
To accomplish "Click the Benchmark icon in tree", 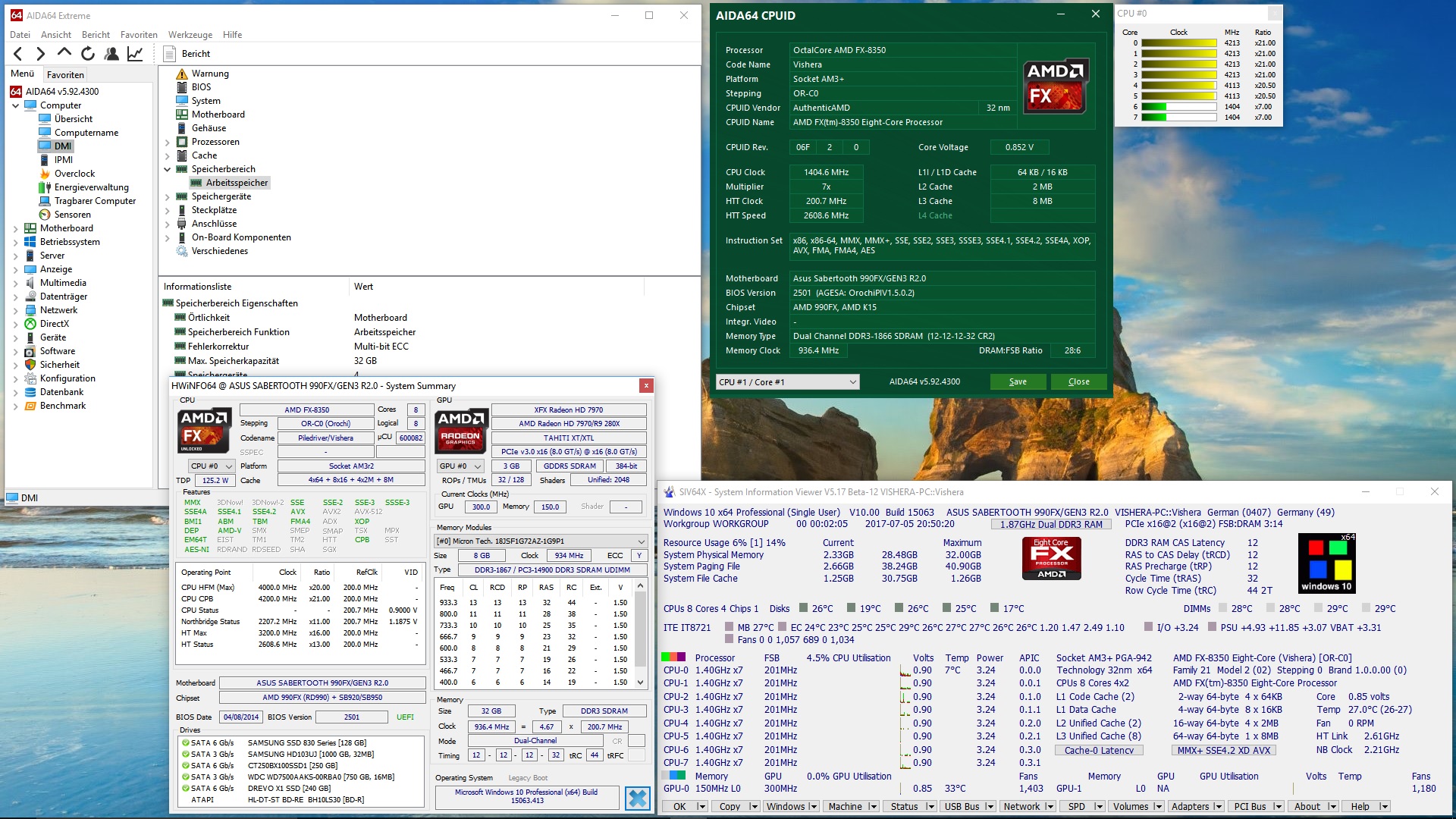I will click(30, 406).
